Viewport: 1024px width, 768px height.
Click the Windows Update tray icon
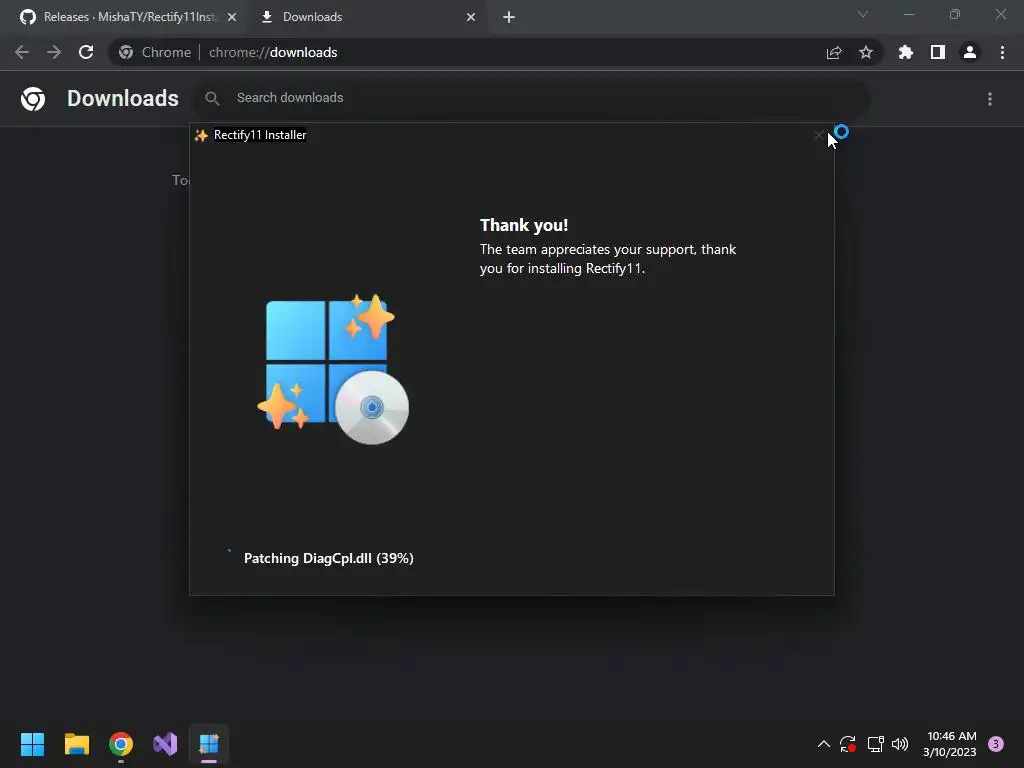click(x=848, y=744)
